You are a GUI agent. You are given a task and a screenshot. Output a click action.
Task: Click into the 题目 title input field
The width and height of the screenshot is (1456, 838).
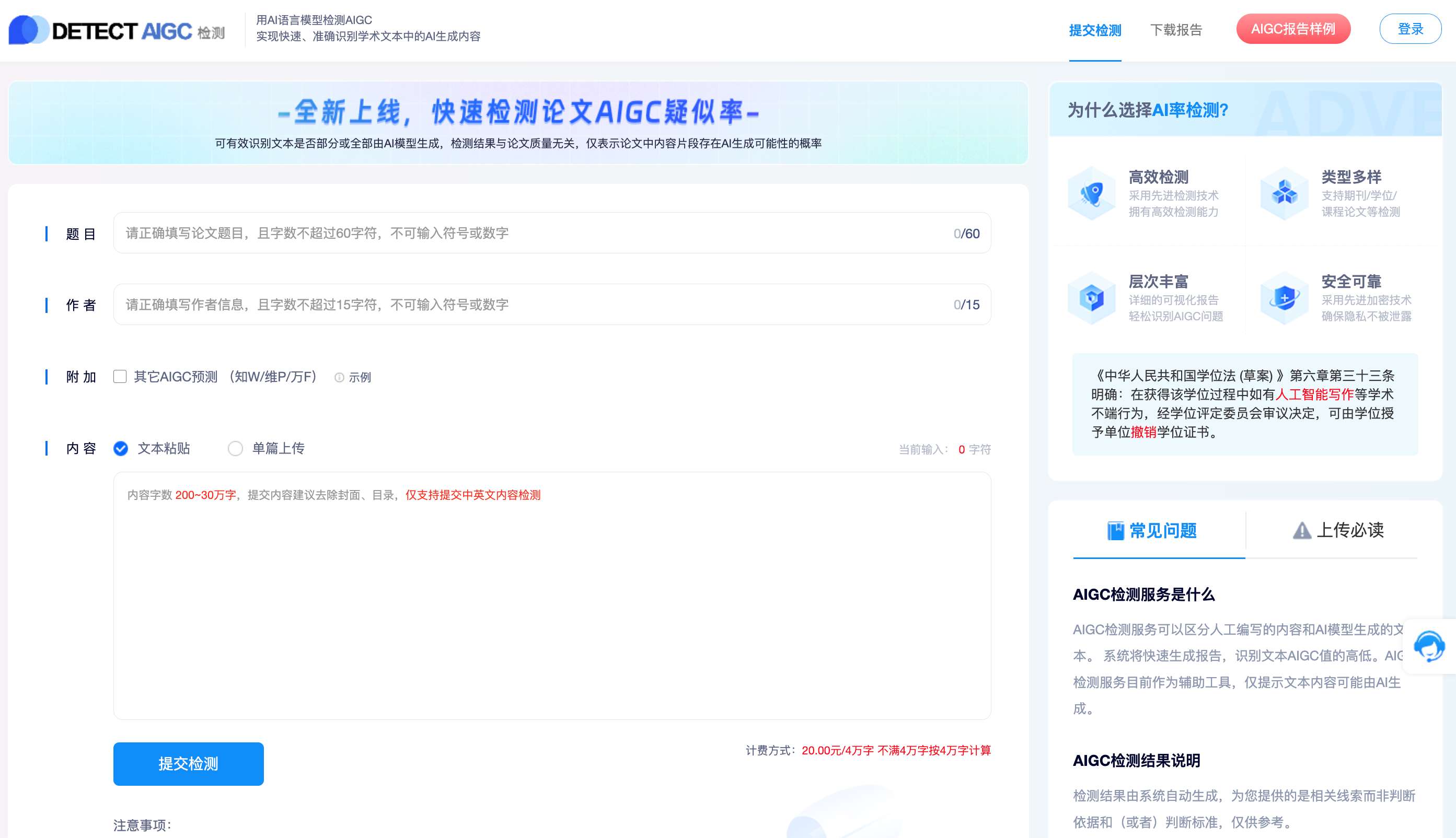click(536, 233)
